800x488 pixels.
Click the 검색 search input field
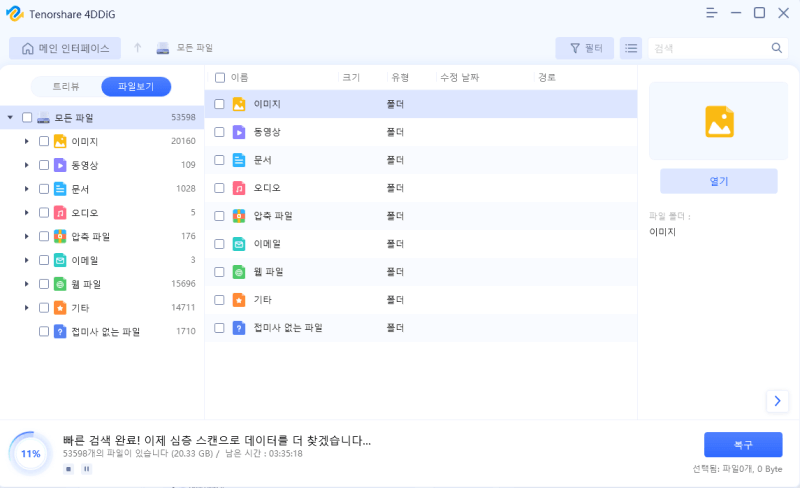pos(708,48)
